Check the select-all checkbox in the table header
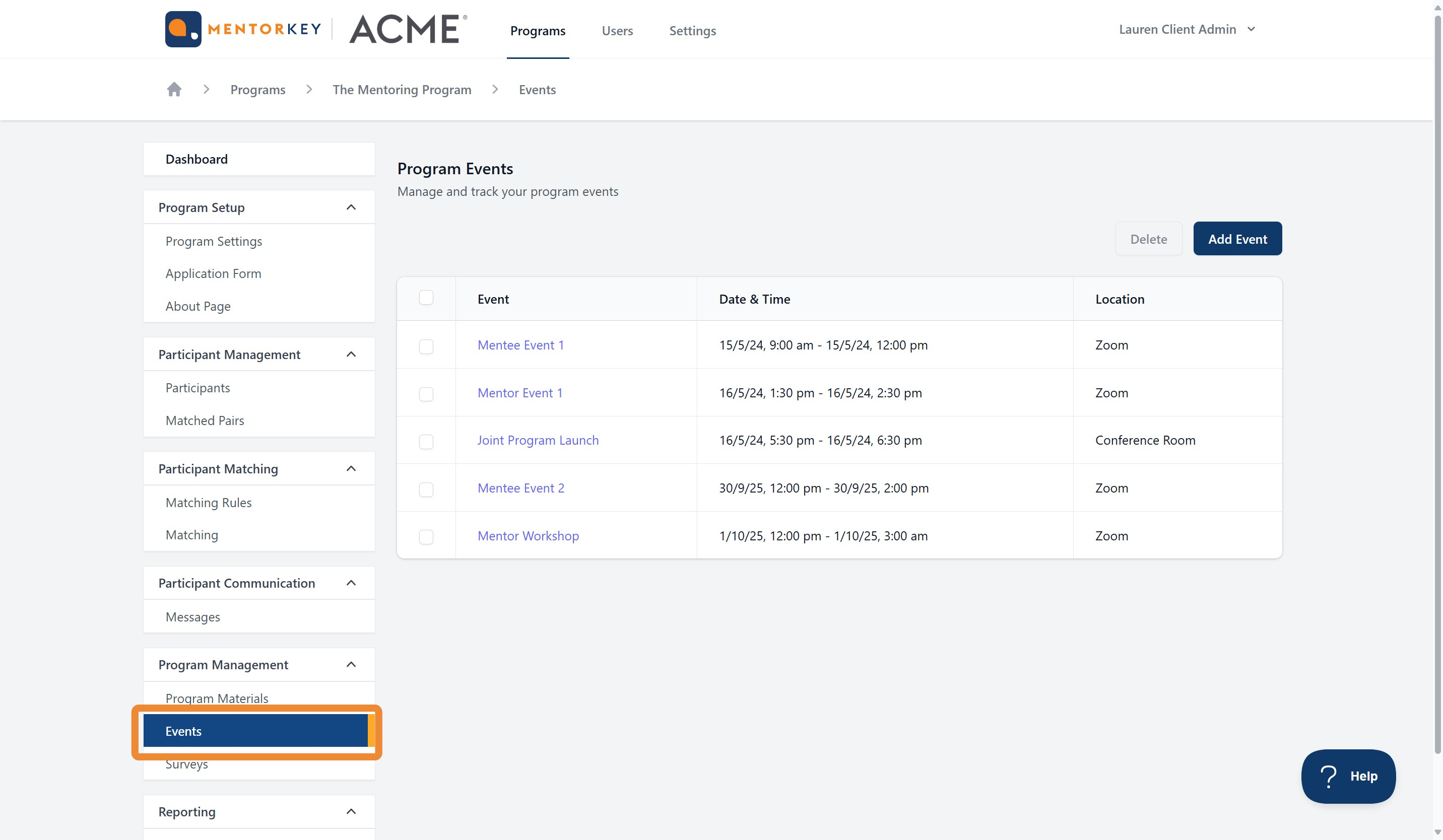The image size is (1443, 840). [x=426, y=298]
